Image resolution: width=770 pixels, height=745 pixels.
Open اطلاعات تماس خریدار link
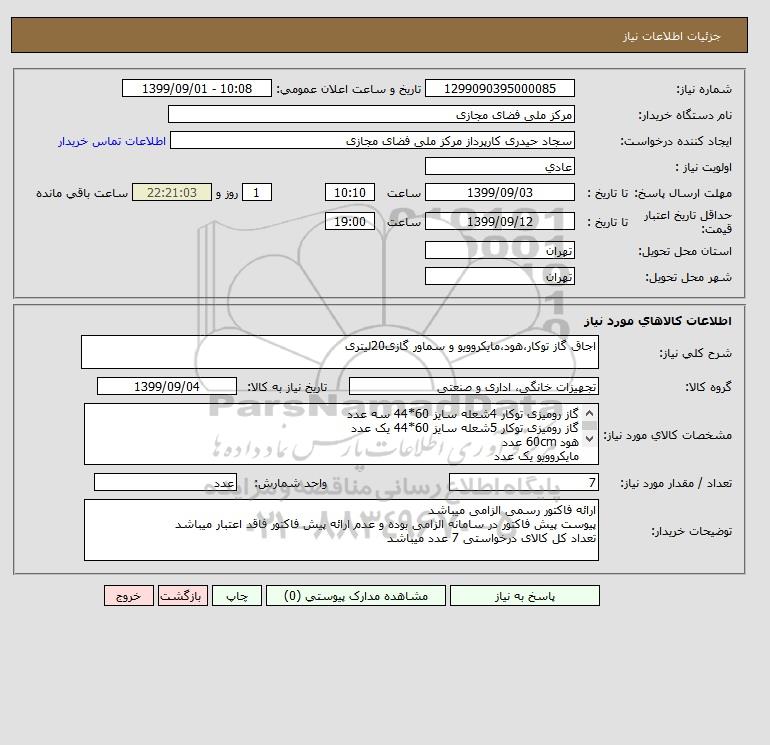112,141
